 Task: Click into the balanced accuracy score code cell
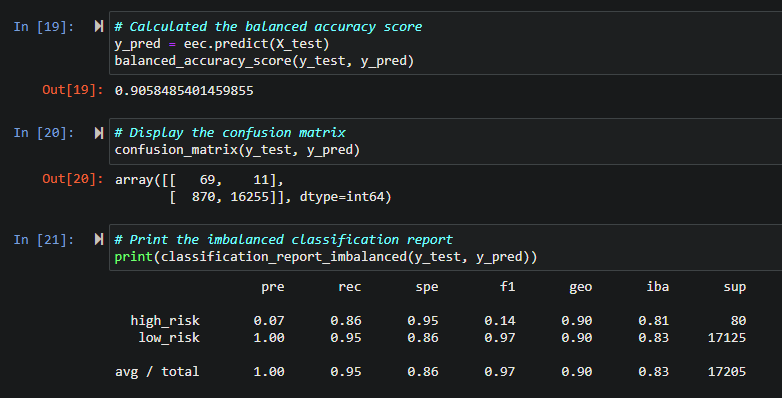445,43
